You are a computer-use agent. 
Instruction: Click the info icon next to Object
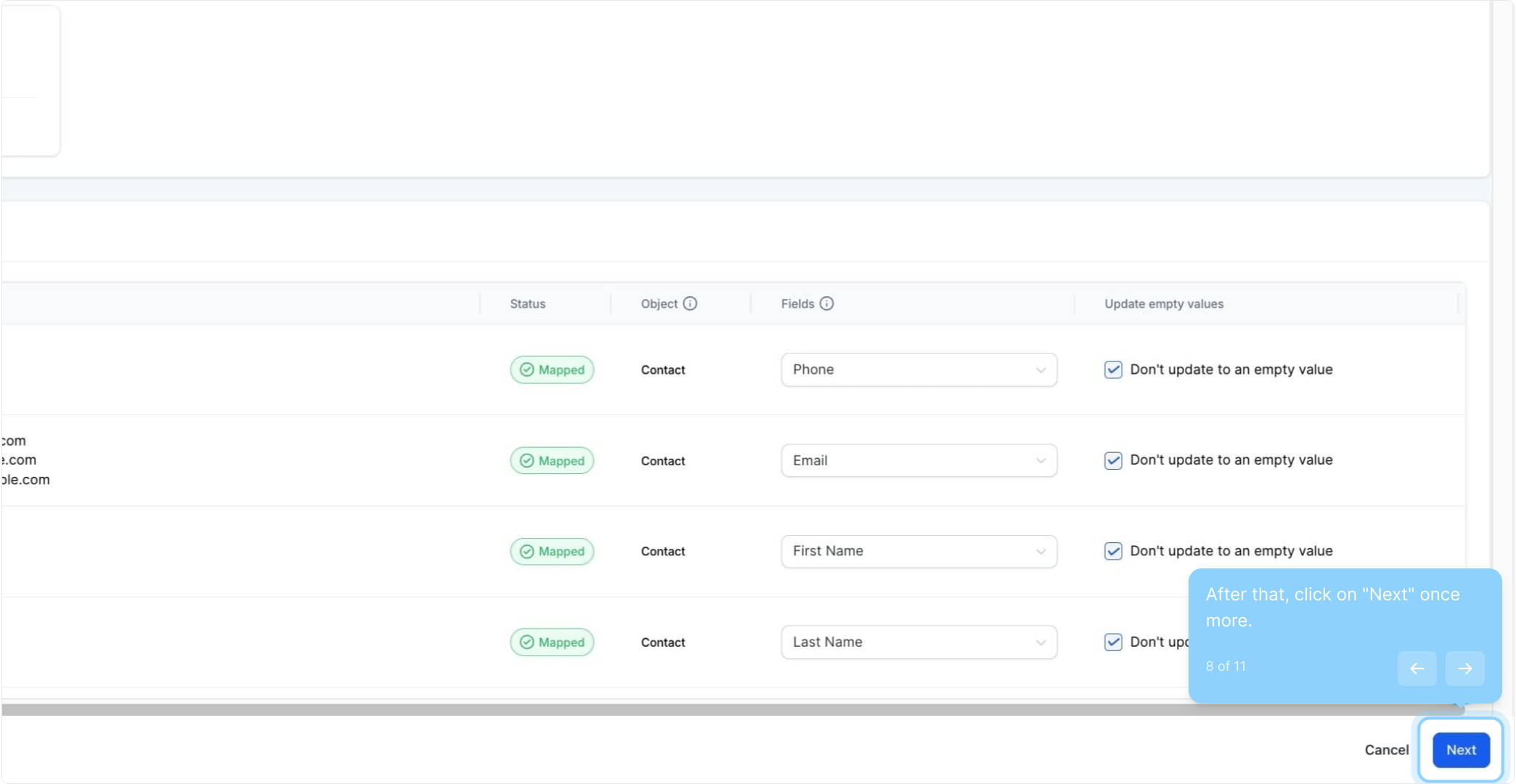click(x=690, y=303)
